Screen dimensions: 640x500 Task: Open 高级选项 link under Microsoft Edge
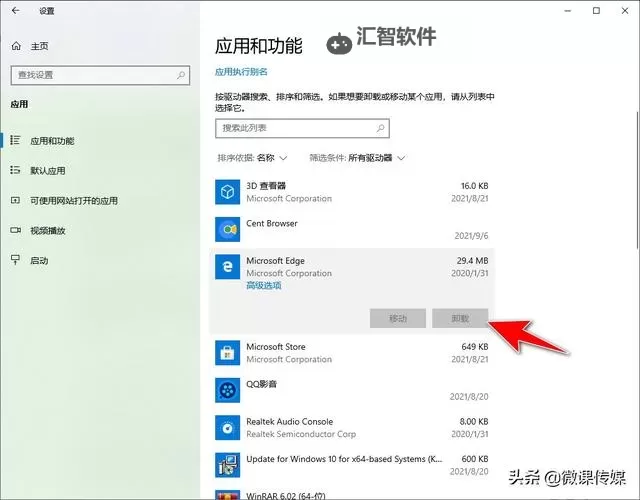[264, 285]
